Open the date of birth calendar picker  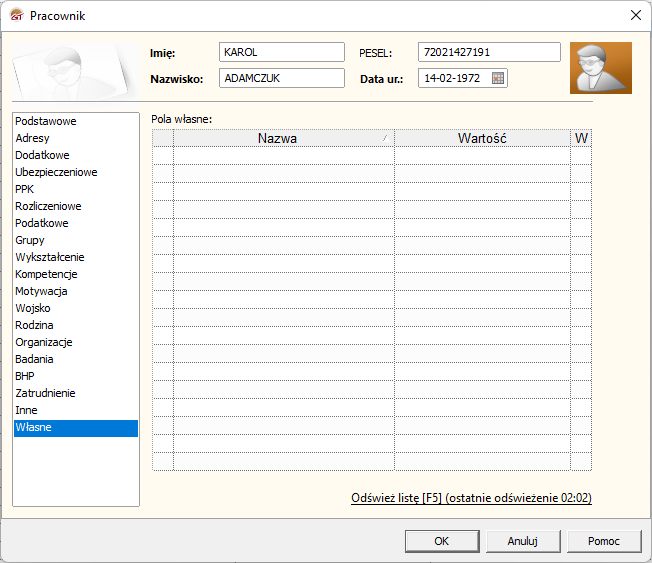497,78
